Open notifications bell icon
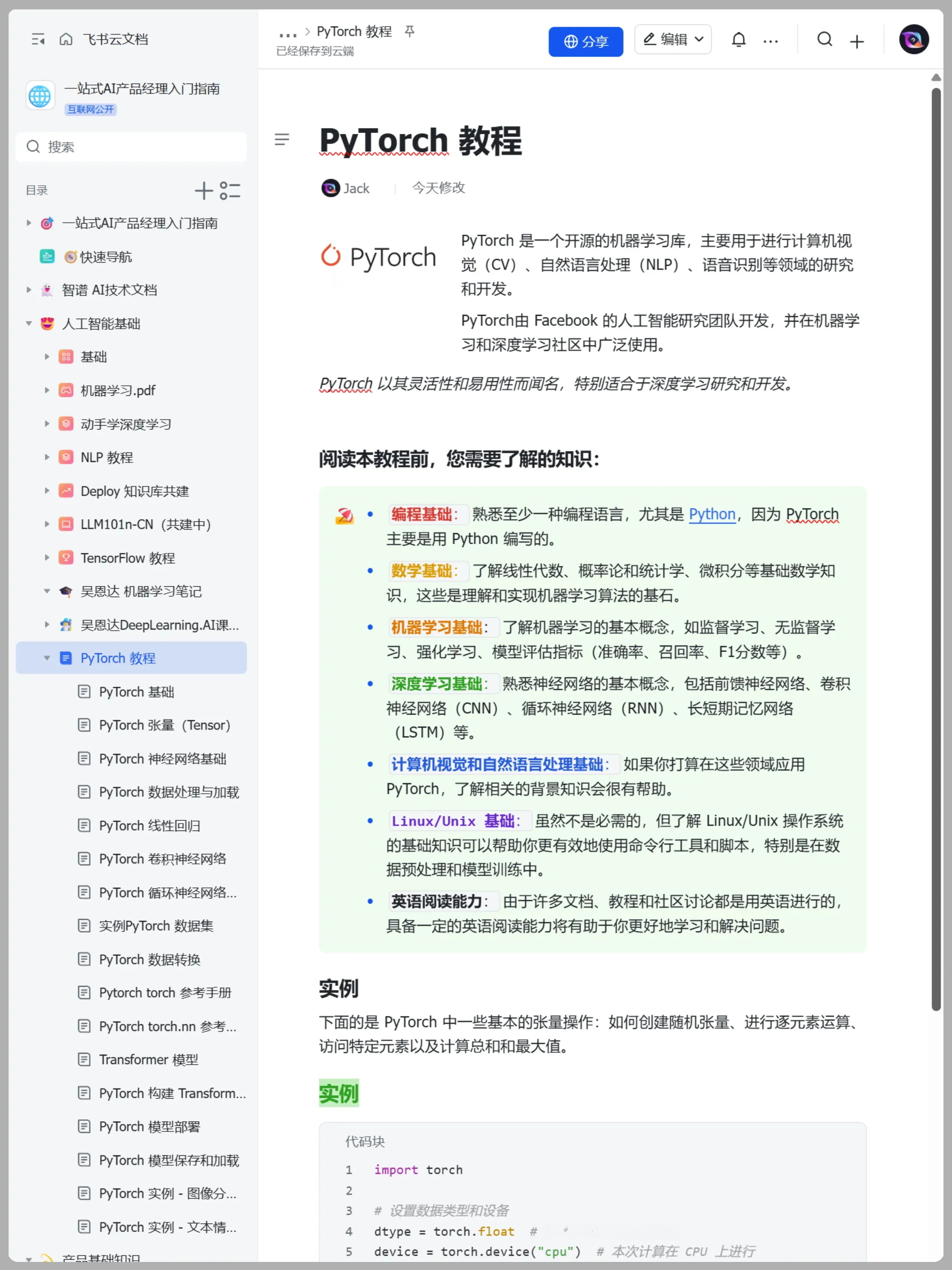This screenshot has width=952, height=1270. 739,39
